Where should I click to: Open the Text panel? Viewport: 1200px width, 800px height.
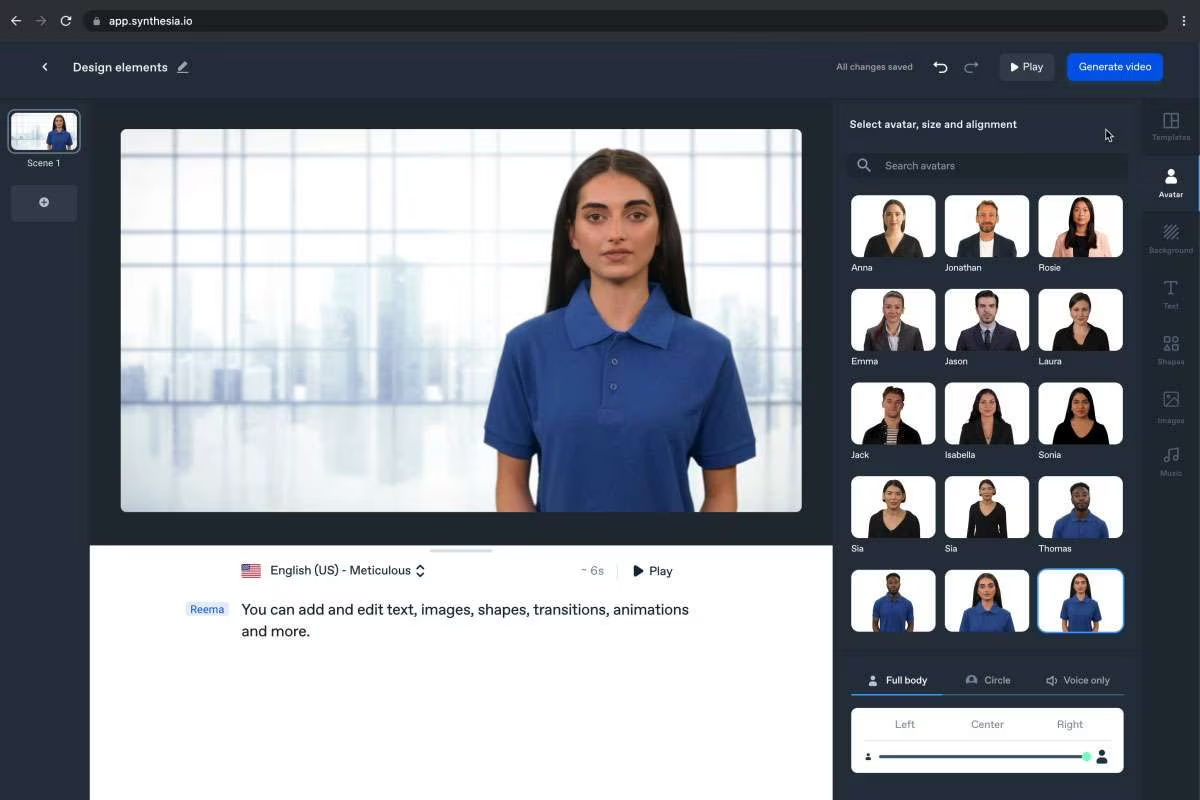[x=1171, y=295]
